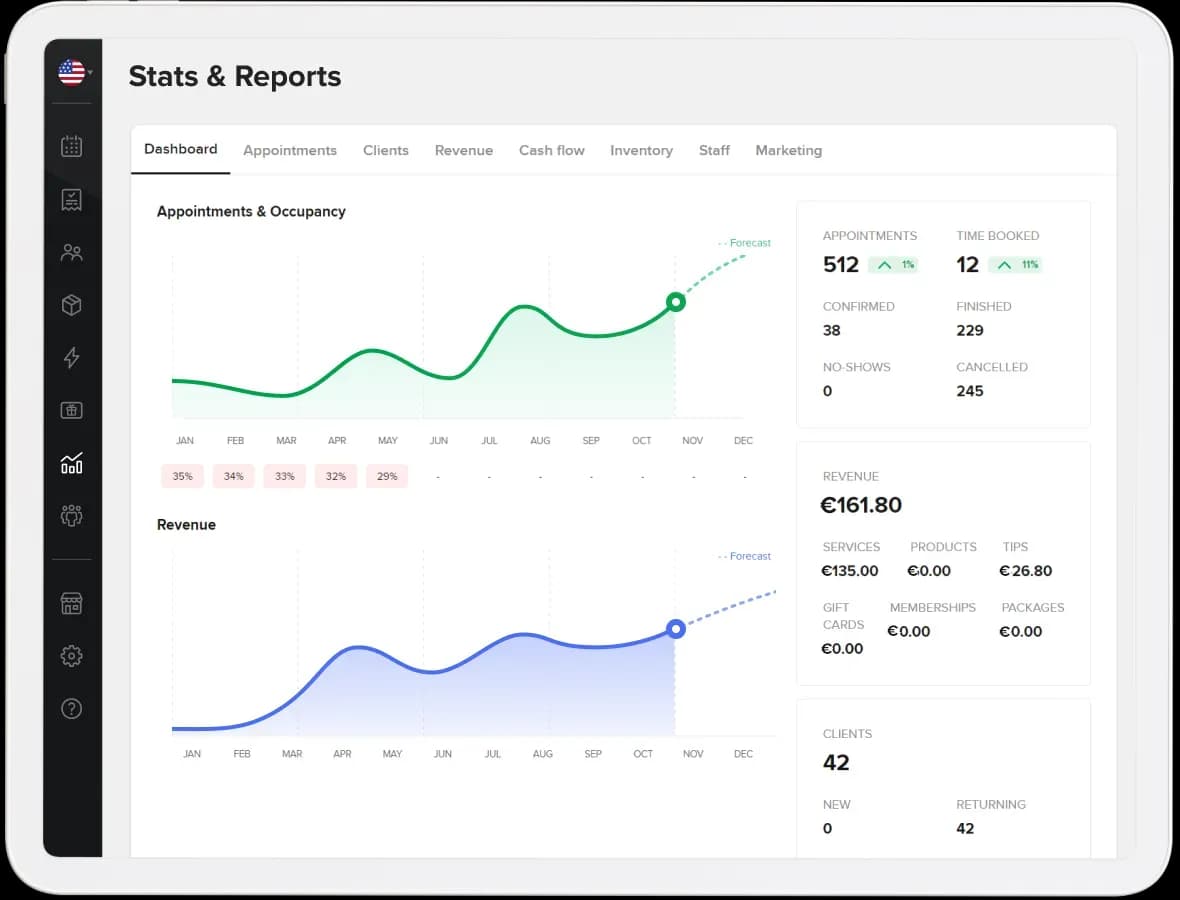Open the gift cards icon in sidebar
This screenshot has height=900, width=1180.
(71, 410)
